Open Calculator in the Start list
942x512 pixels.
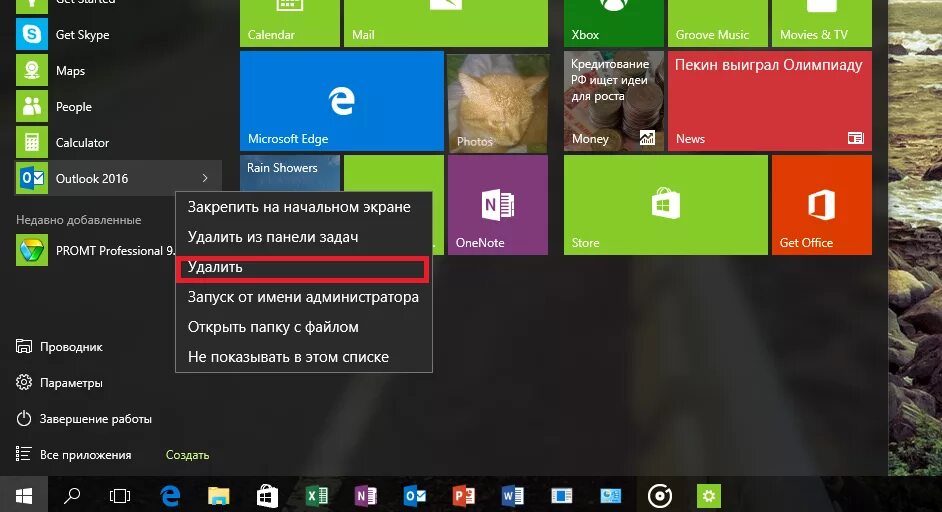118,142
